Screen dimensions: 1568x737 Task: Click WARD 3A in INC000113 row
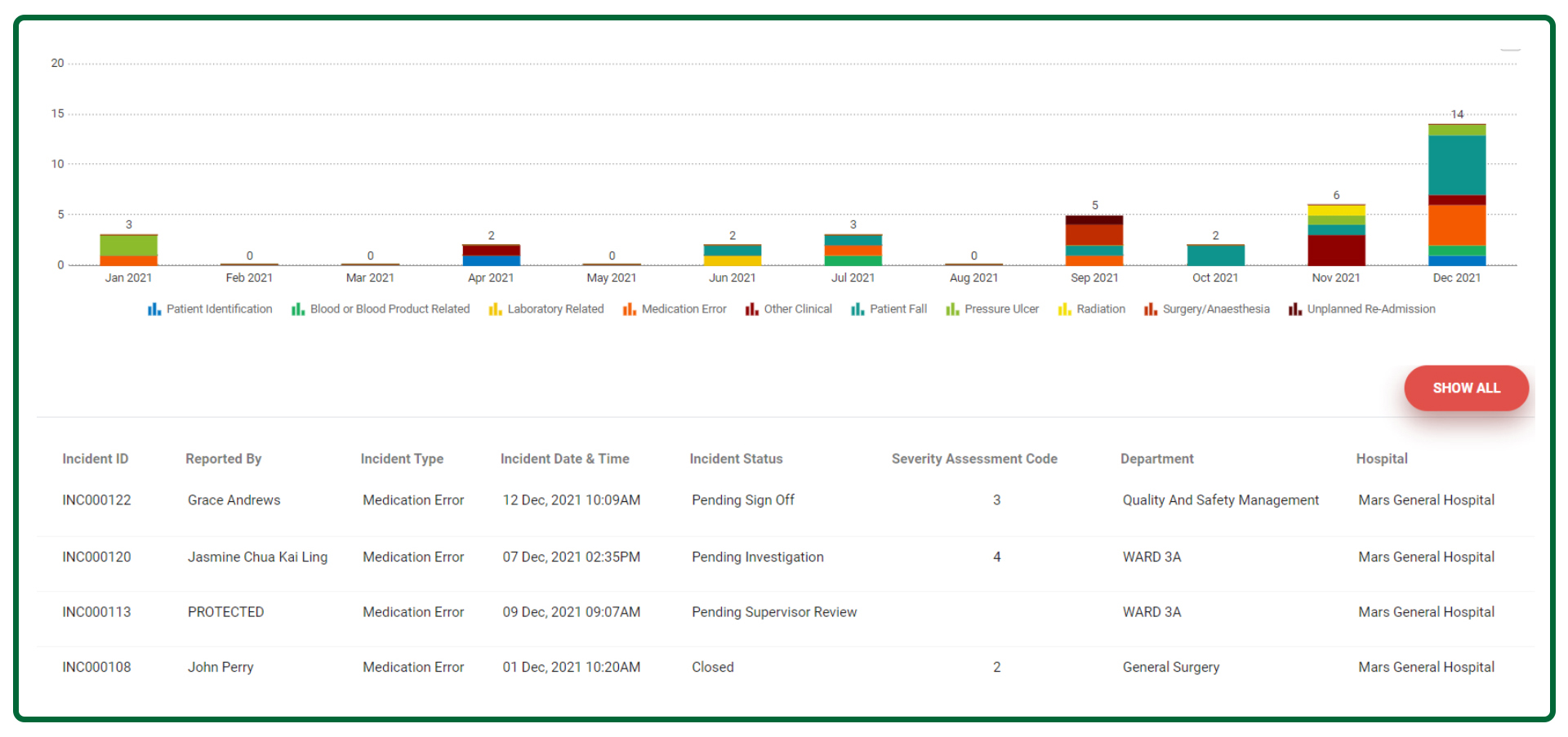point(1151,612)
